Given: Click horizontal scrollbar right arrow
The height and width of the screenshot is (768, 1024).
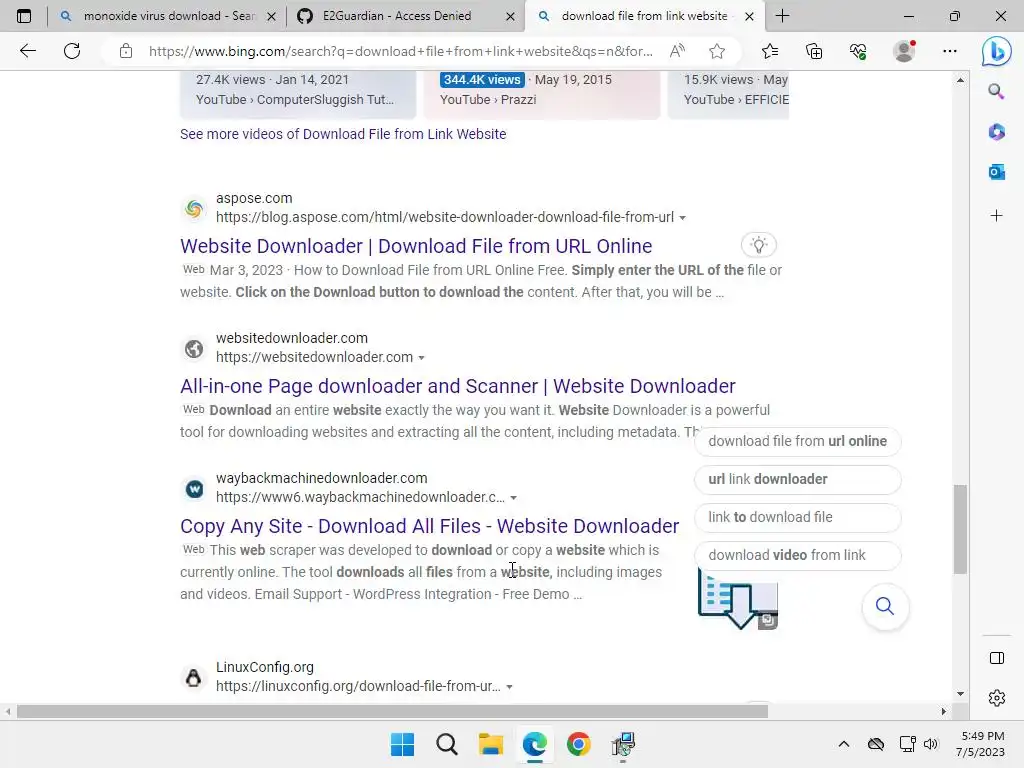Looking at the screenshot, I should point(944,711).
